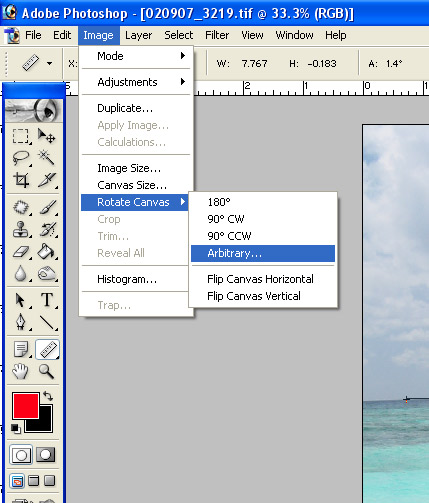The width and height of the screenshot is (429, 503).
Task: Select the Rectangular Marquee tool
Action: pyautogui.click(x=21, y=136)
